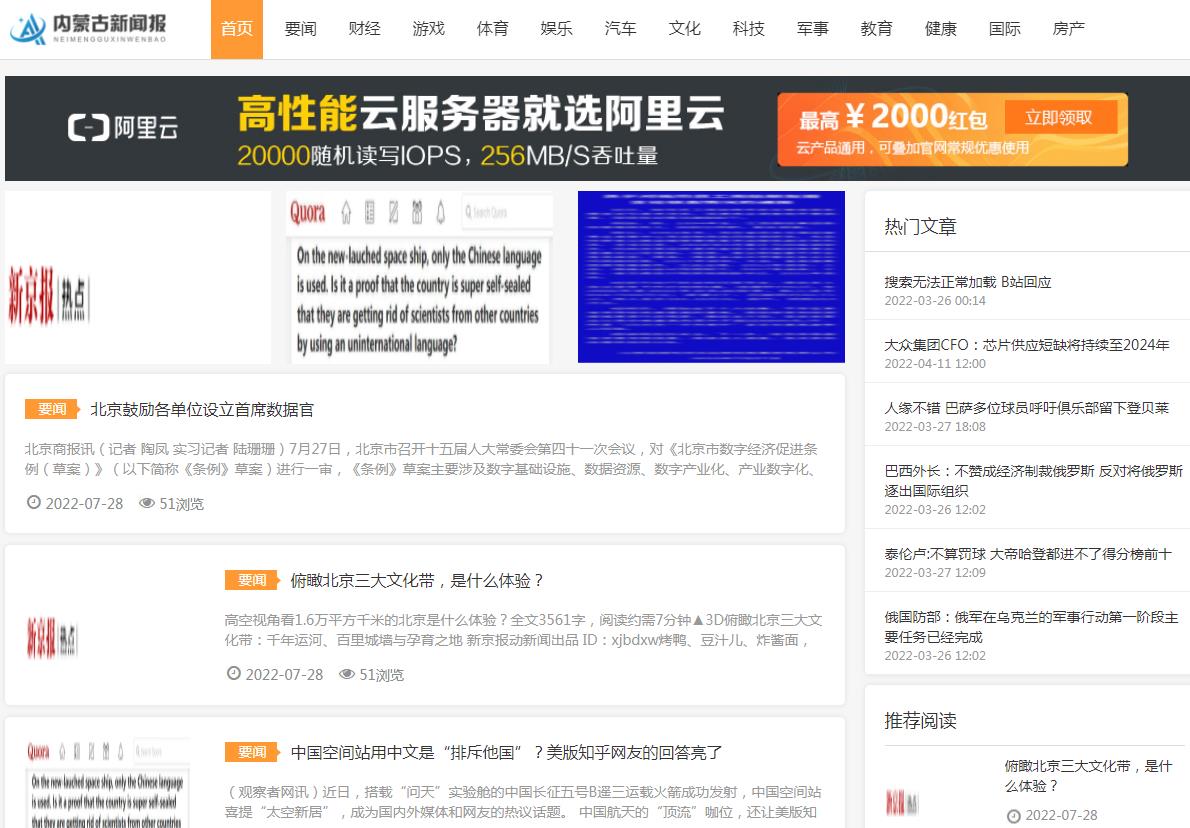Open hot article 巴西外长：不赞成经济制裁俄罗斯
Image resolution: width=1190 pixels, height=828 pixels.
coord(1034,480)
